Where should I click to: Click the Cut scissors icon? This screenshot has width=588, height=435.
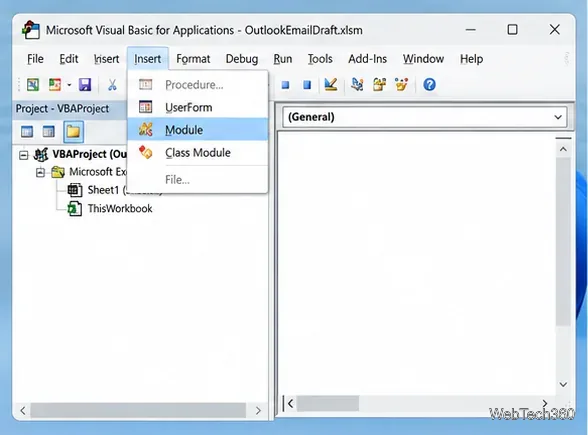[x=112, y=85]
